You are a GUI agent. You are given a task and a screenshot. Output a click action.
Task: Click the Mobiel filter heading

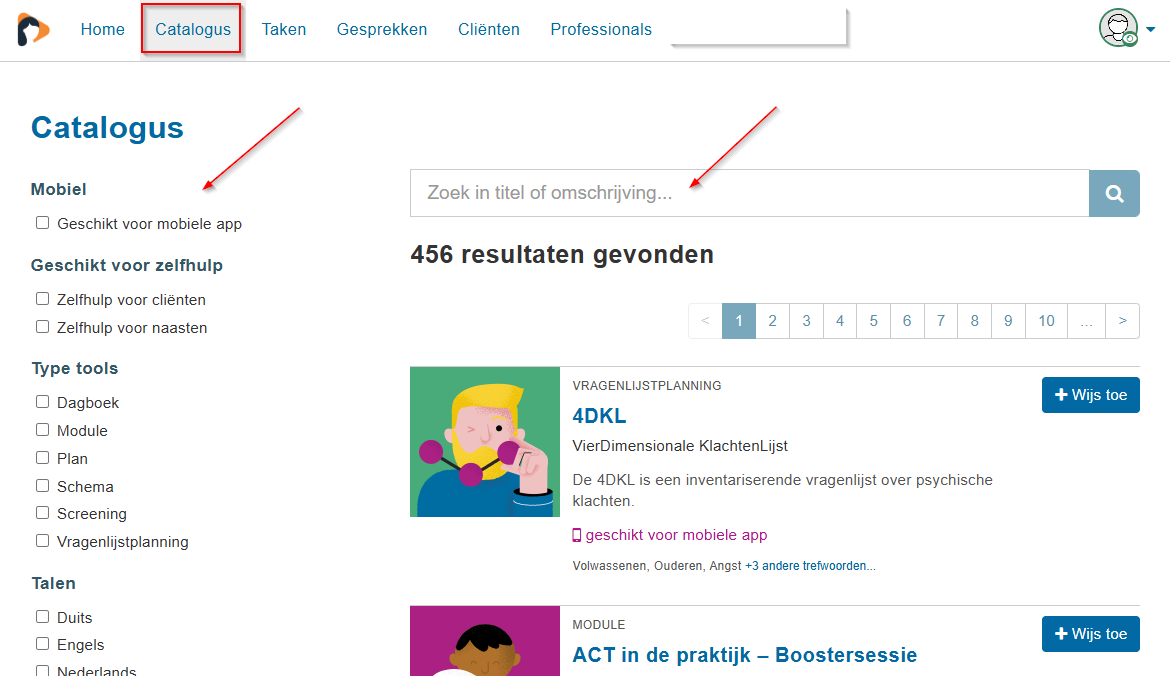pos(58,190)
